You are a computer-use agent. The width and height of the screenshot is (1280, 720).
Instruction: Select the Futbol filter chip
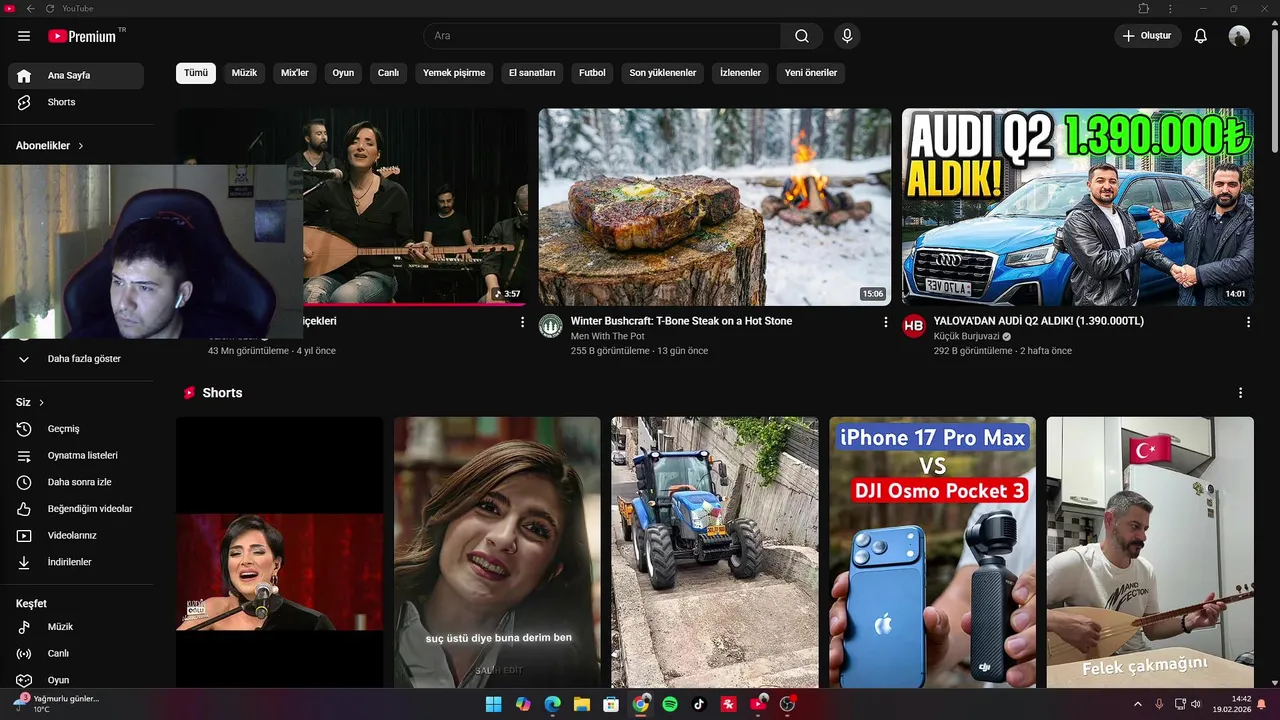[592, 73]
